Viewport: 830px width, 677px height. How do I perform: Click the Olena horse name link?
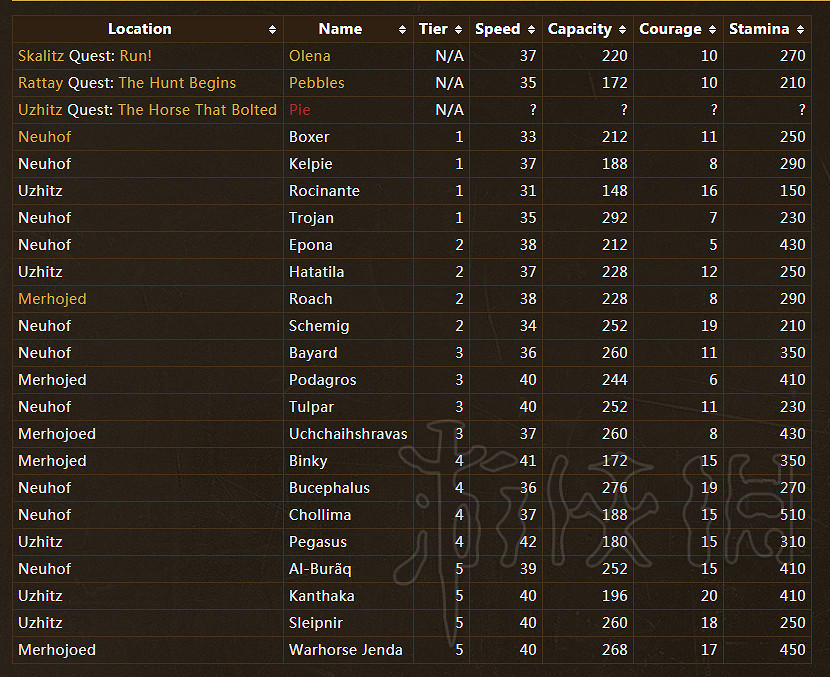click(309, 56)
